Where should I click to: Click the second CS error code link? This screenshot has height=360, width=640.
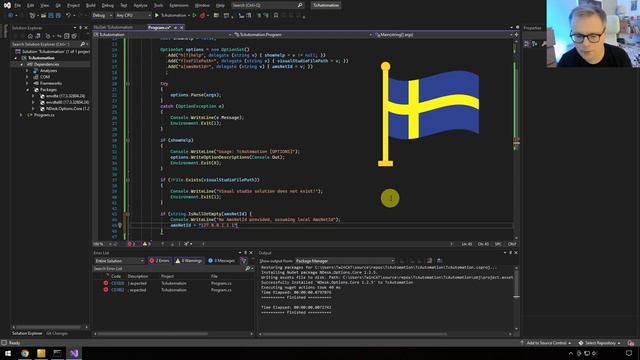click(x=118, y=290)
